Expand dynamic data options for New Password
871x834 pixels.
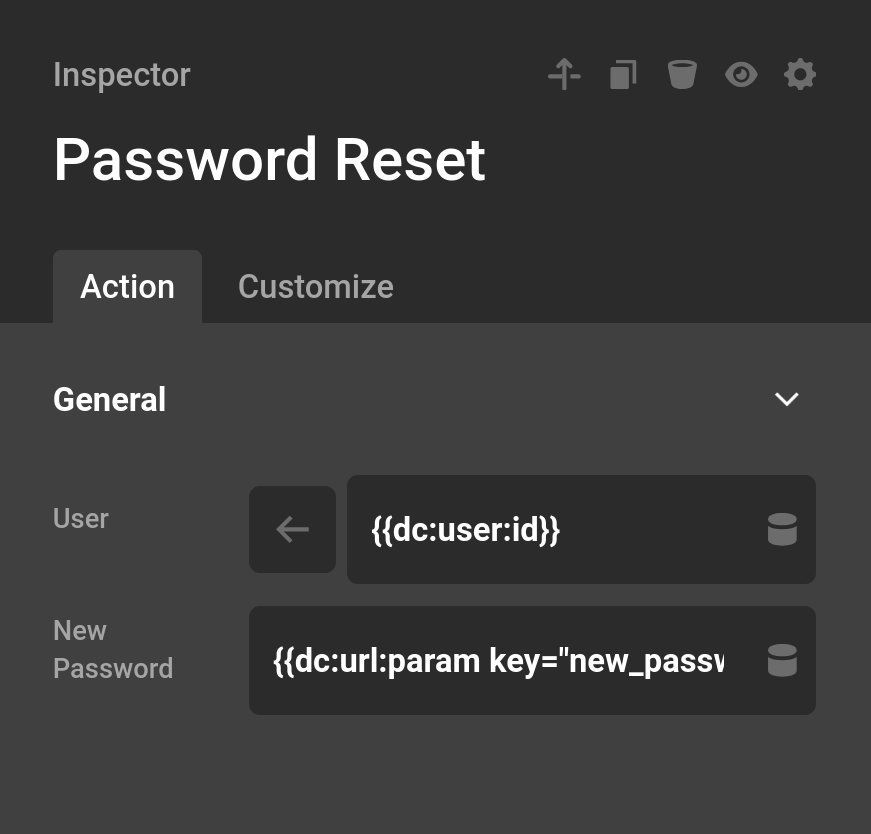pyautogui.click(x=782, y=660)
